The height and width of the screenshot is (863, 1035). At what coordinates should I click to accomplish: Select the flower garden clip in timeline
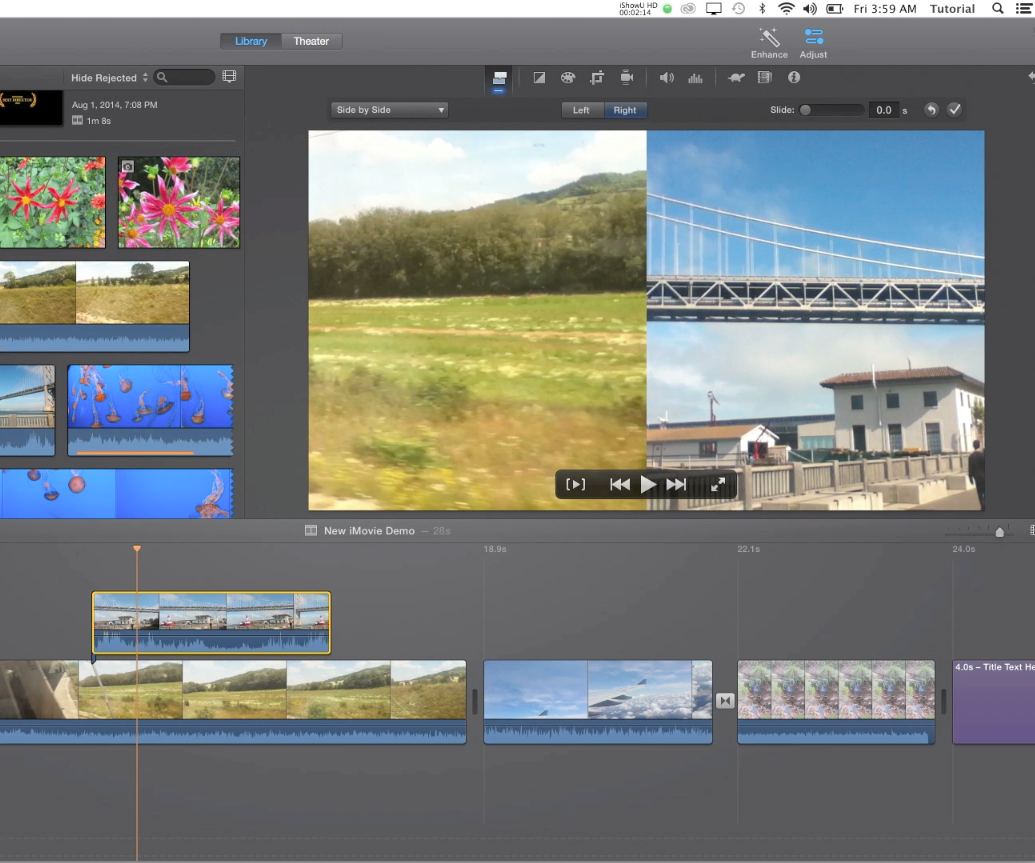pyautogui.click(x=836, y=702)
